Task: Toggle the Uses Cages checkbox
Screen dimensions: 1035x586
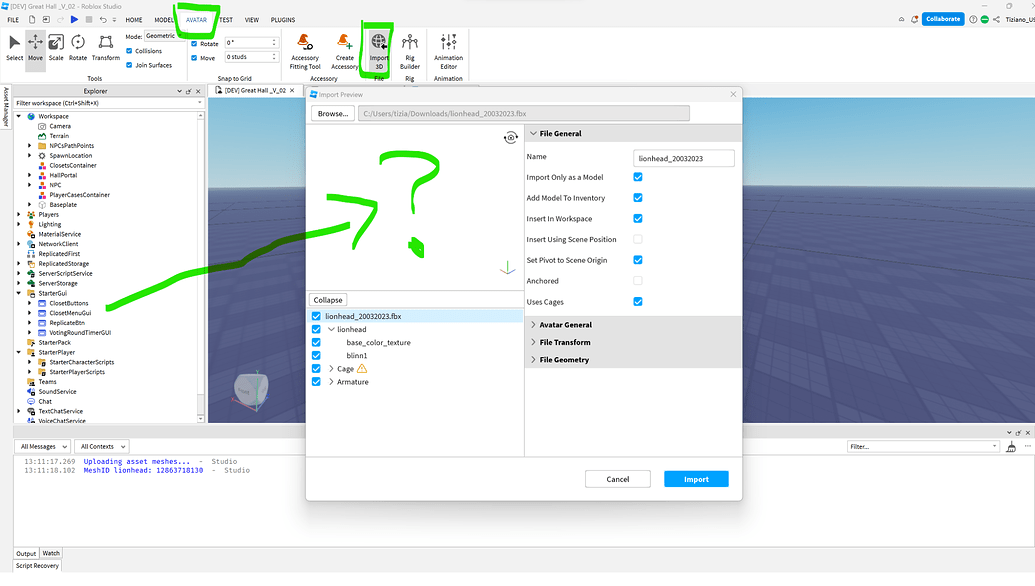Action: click(x=638, y=302)
